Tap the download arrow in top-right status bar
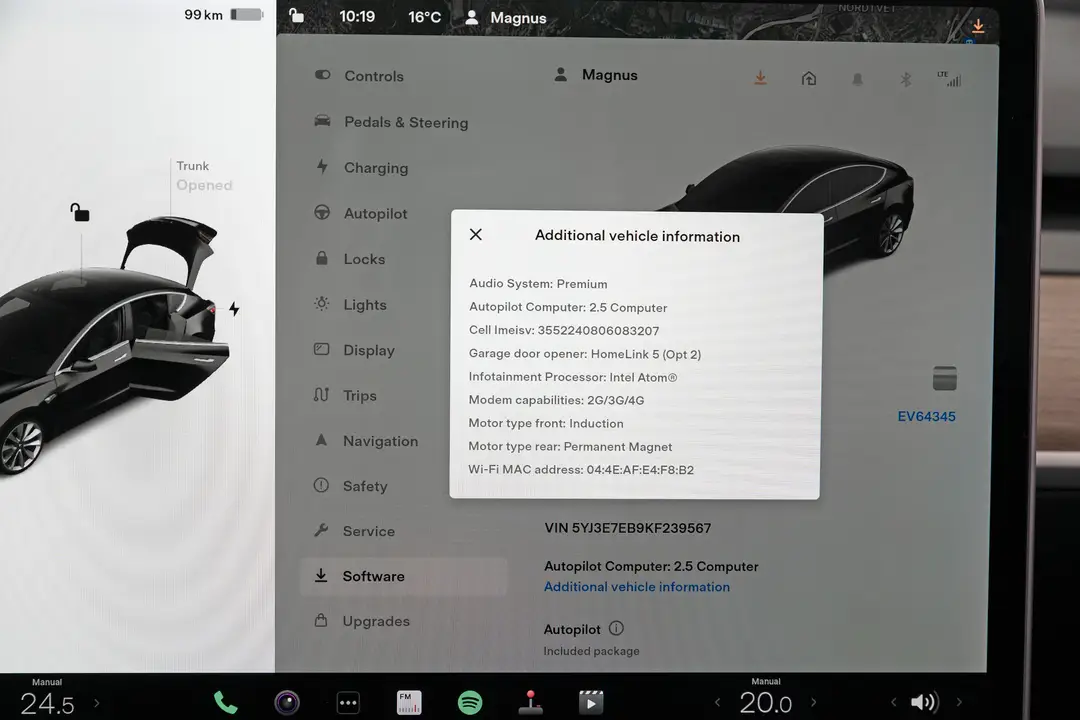 point(978,26)
